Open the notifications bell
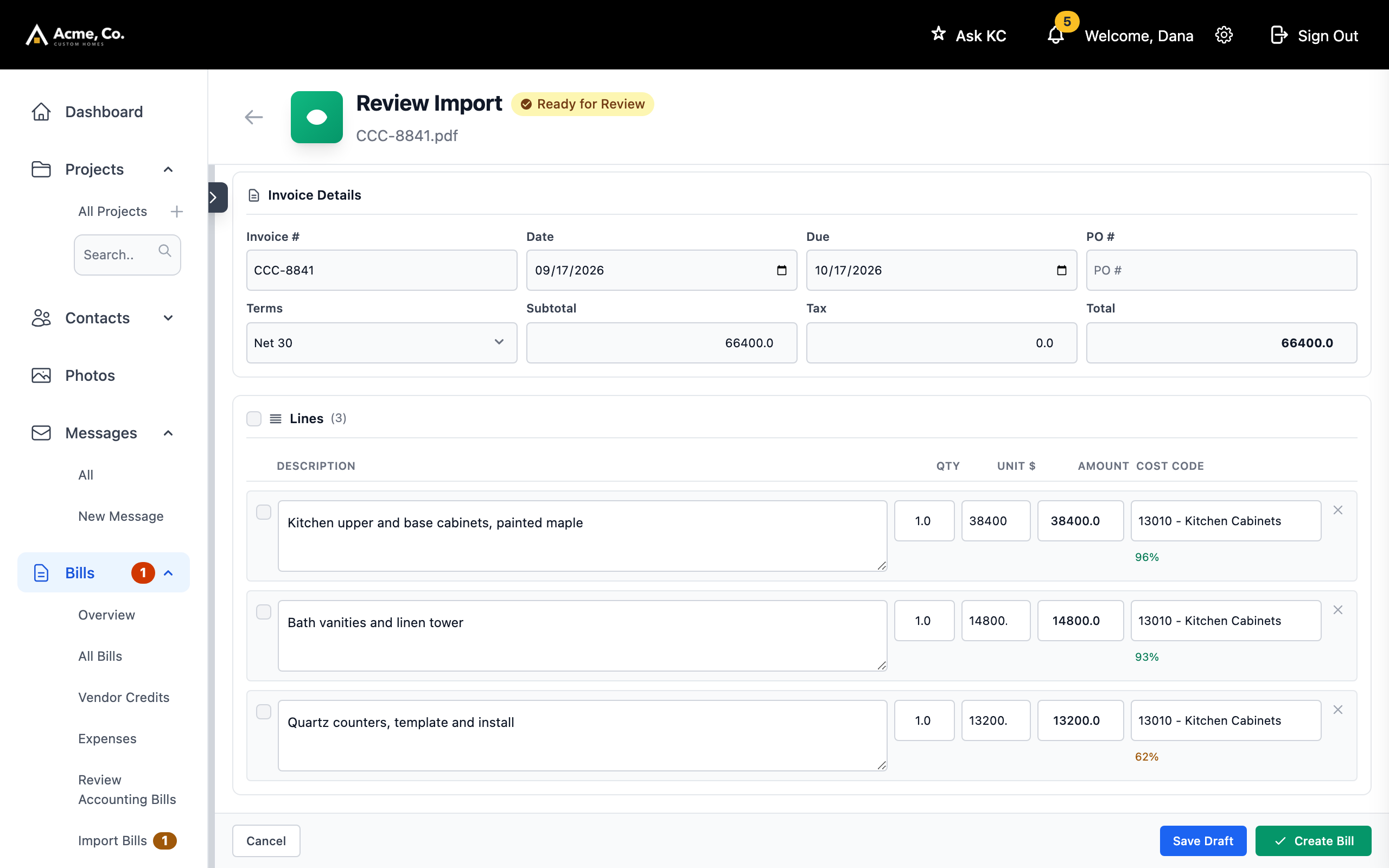1389x868 pixels. click(1055, 35)
